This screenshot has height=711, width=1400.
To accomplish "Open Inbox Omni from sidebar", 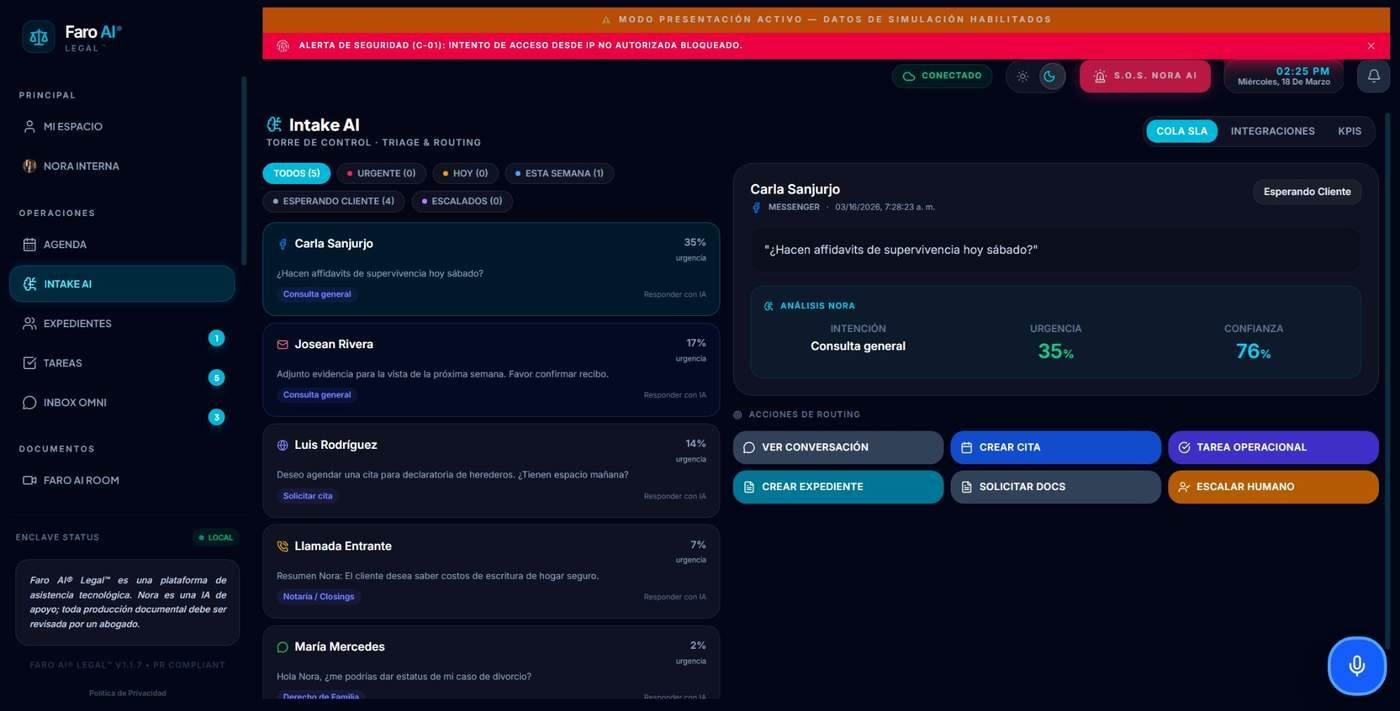I will (75, 402).
